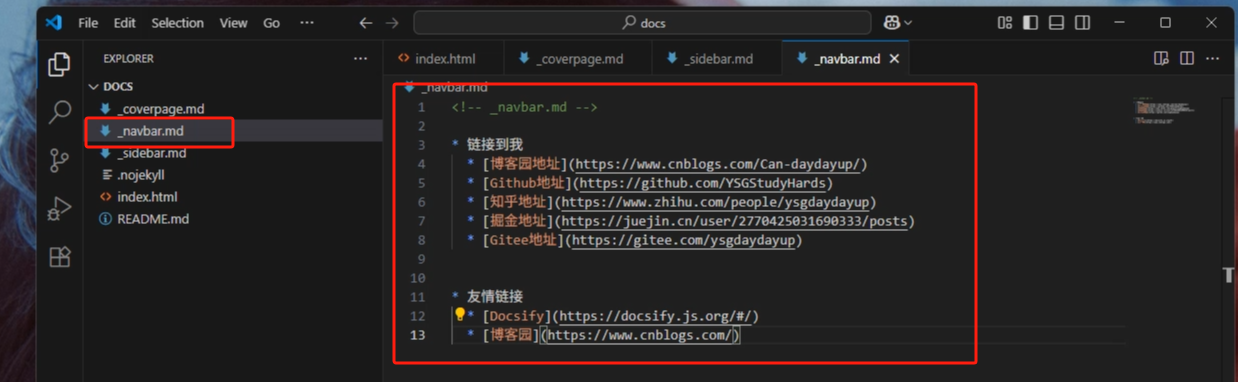Go back using the navigation arrow

[366, 22]
